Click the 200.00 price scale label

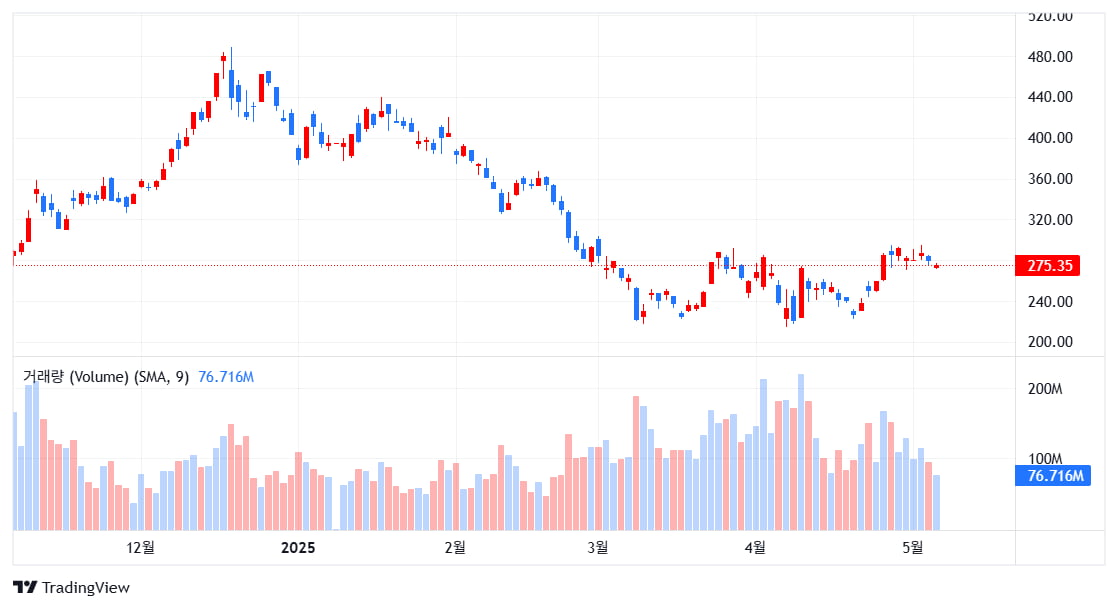[1050, 342]
